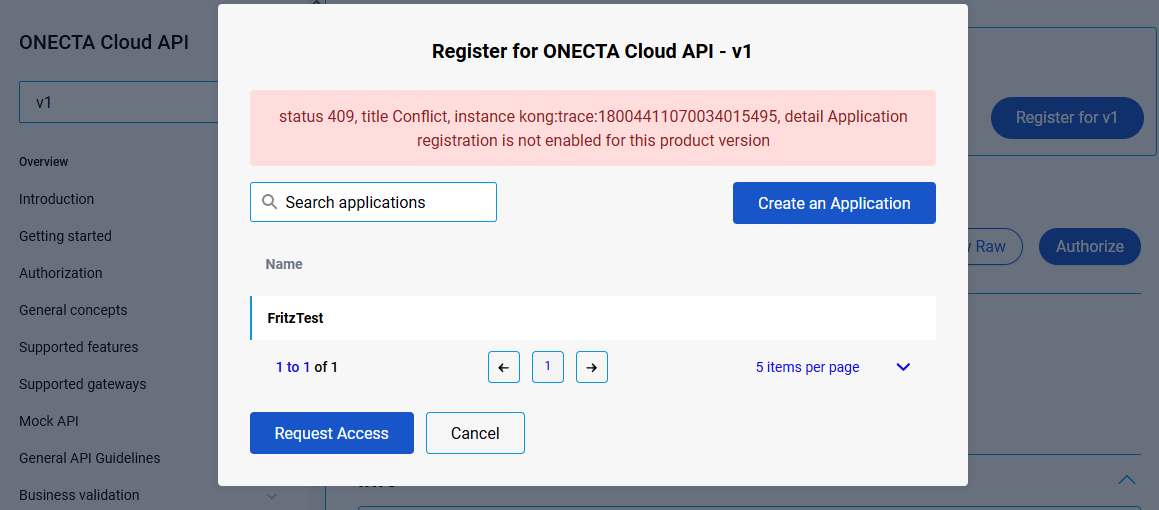Image resolution: width=1159 pixels, height=510 pixels.
Task: Go to previous page with left arrow
Action: coord(504,367)
